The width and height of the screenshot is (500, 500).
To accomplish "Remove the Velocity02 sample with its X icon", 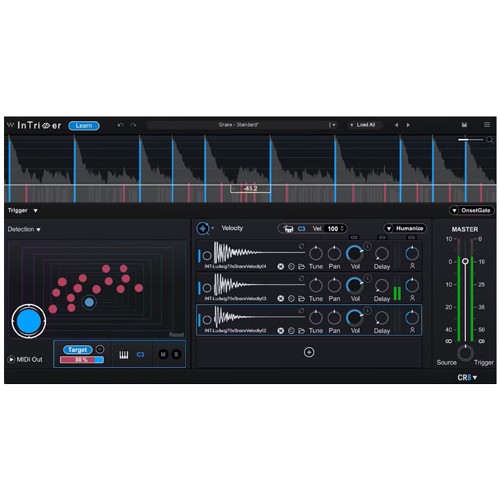I will 281,330.
